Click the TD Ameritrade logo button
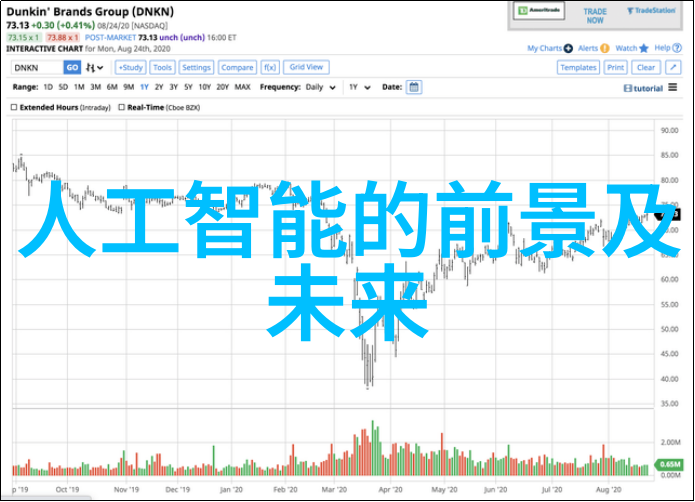Viewport: 695px width, 502px height. [539, 11]
